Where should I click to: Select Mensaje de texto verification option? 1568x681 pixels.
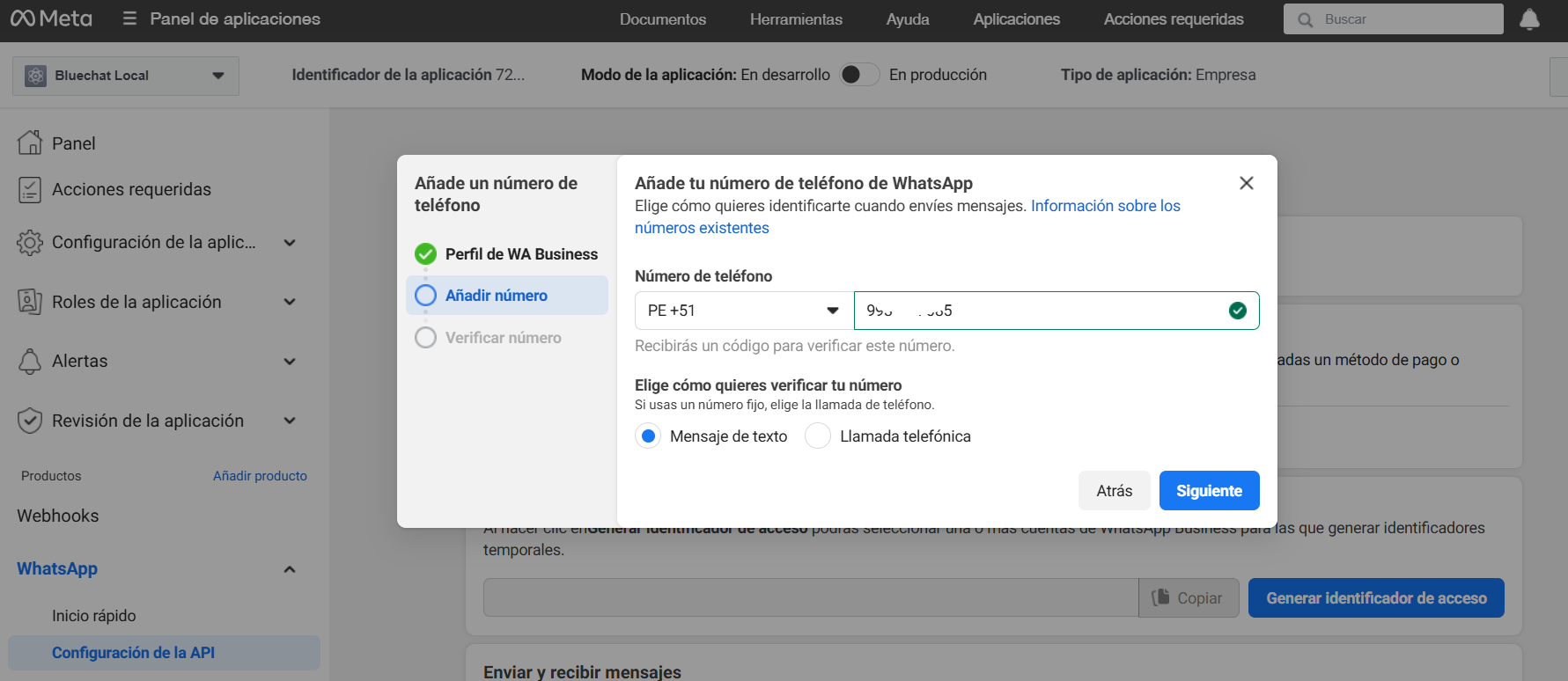(649, 436)
